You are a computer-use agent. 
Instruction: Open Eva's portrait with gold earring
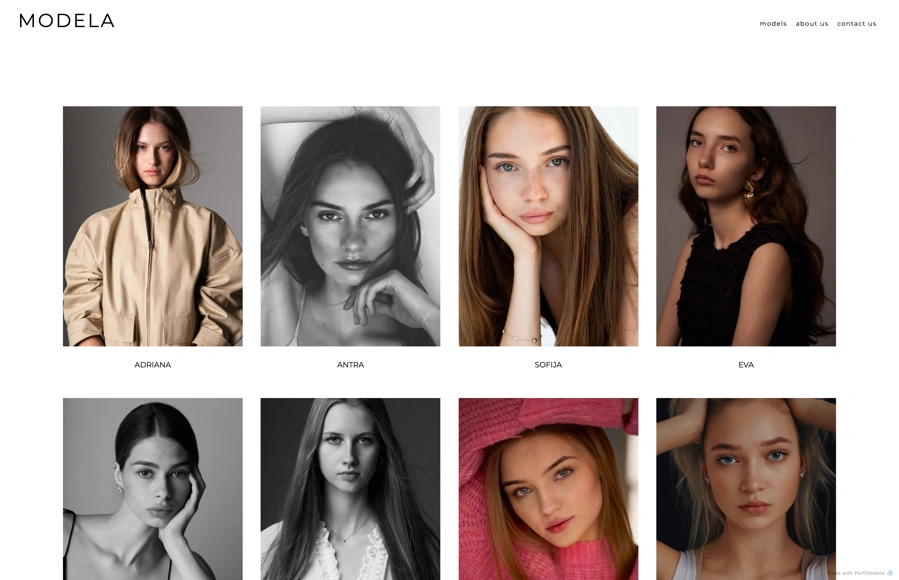click(x=746, y=226)
